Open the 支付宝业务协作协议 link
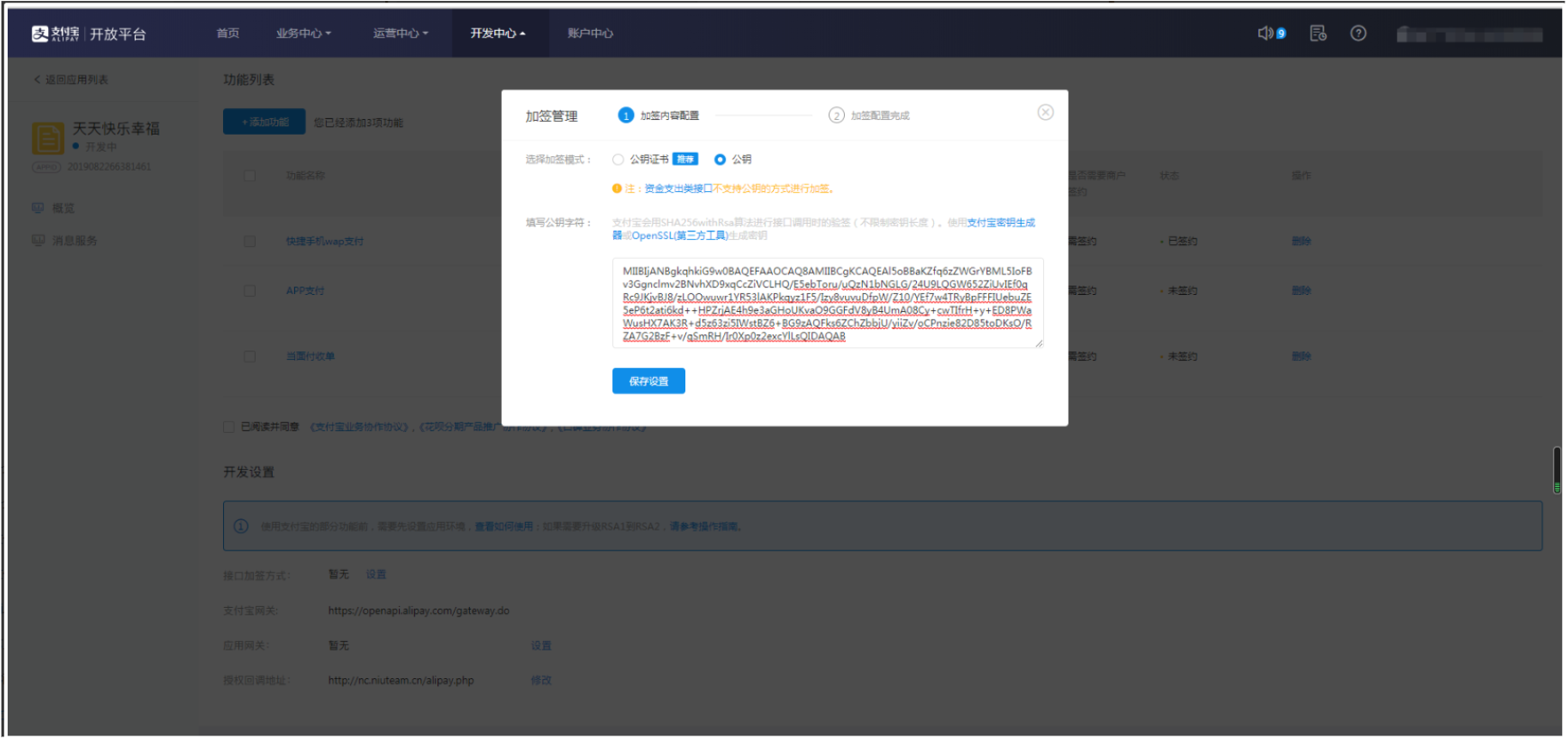Screen dimensions: 1568x739 (359, 427)
